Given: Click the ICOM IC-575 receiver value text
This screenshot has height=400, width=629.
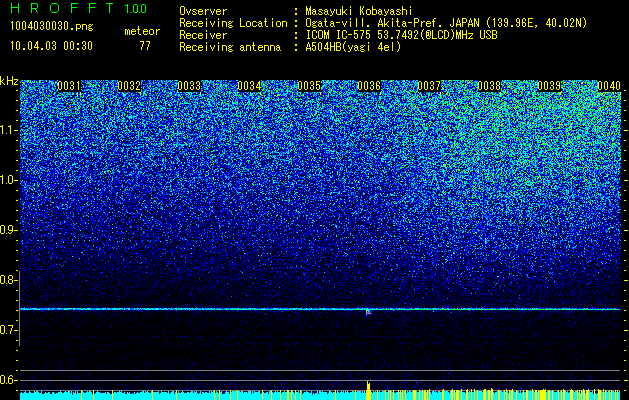Looking at the screenshot, I should pyautogui.click(x=401, y=35).
